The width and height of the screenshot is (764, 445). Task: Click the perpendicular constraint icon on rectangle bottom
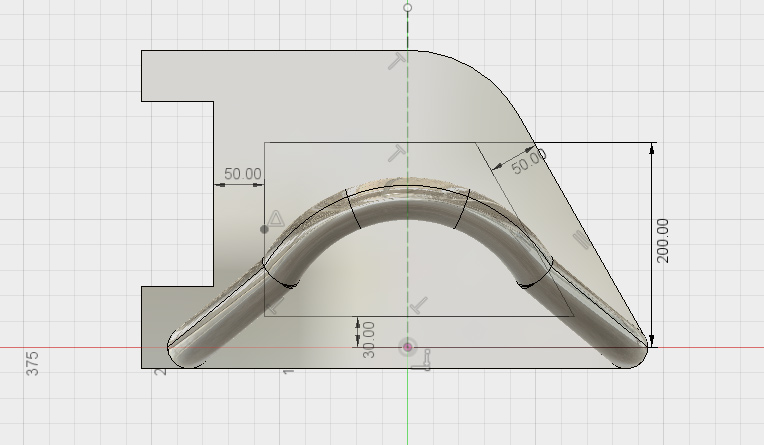(419, 304)
